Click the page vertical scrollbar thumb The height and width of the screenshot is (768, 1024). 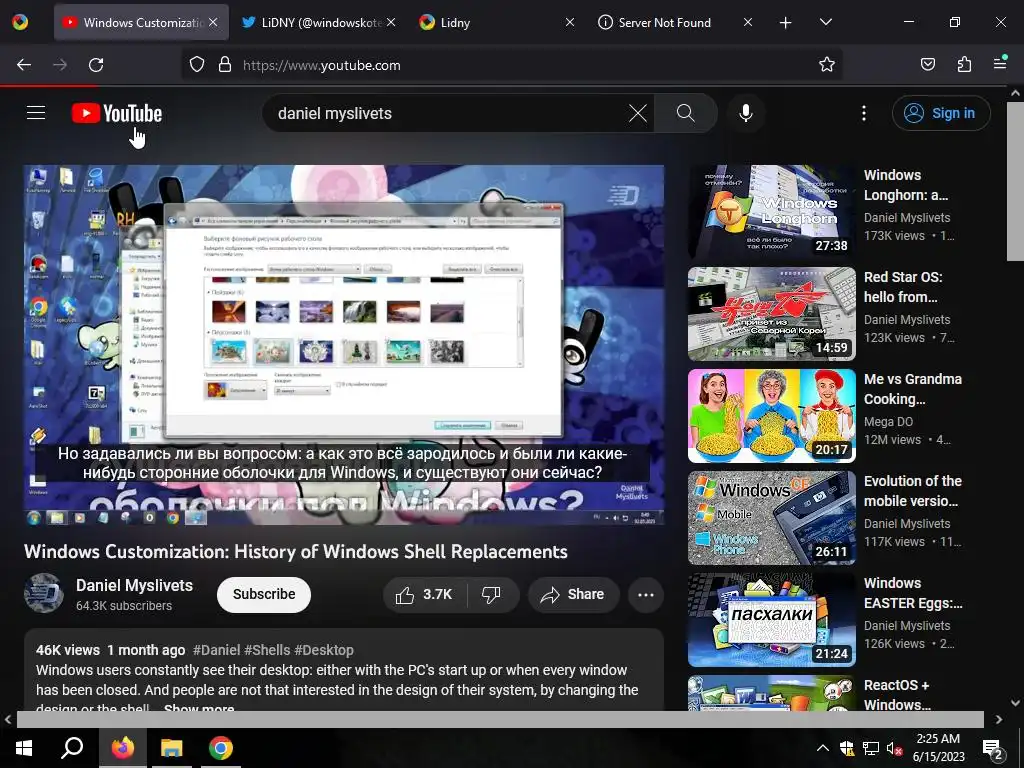[1015, 181]
